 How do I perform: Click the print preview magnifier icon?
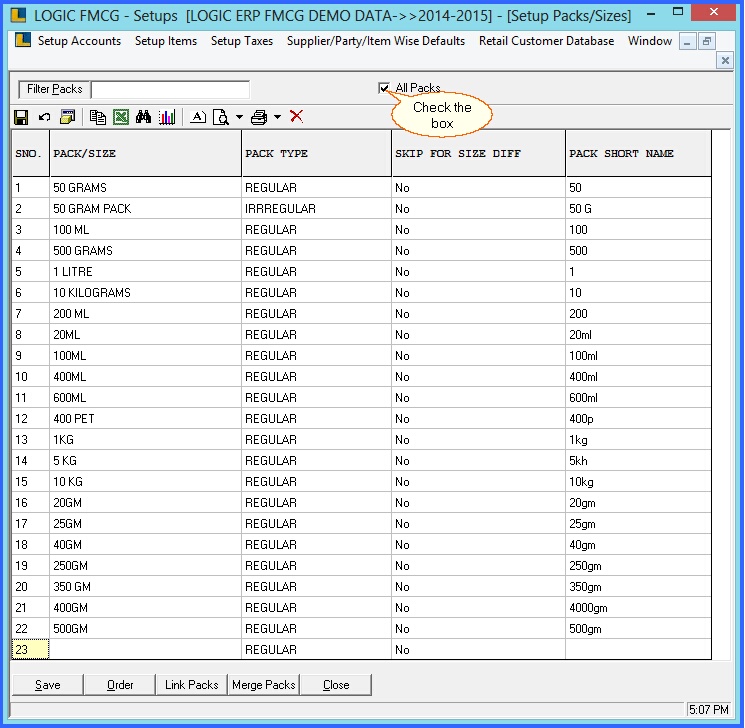coord(221,117)
